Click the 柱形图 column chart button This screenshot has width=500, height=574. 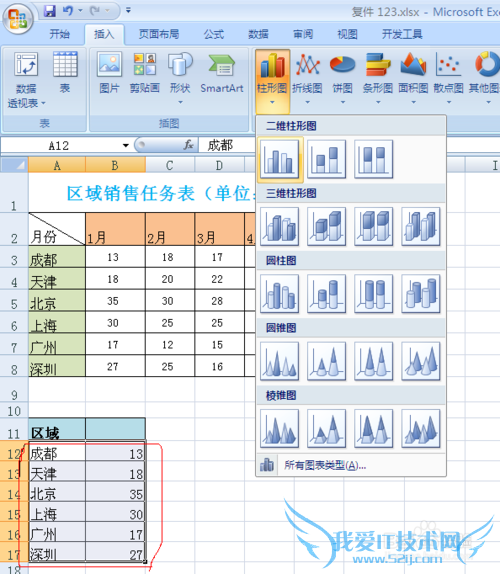(272, 81)
